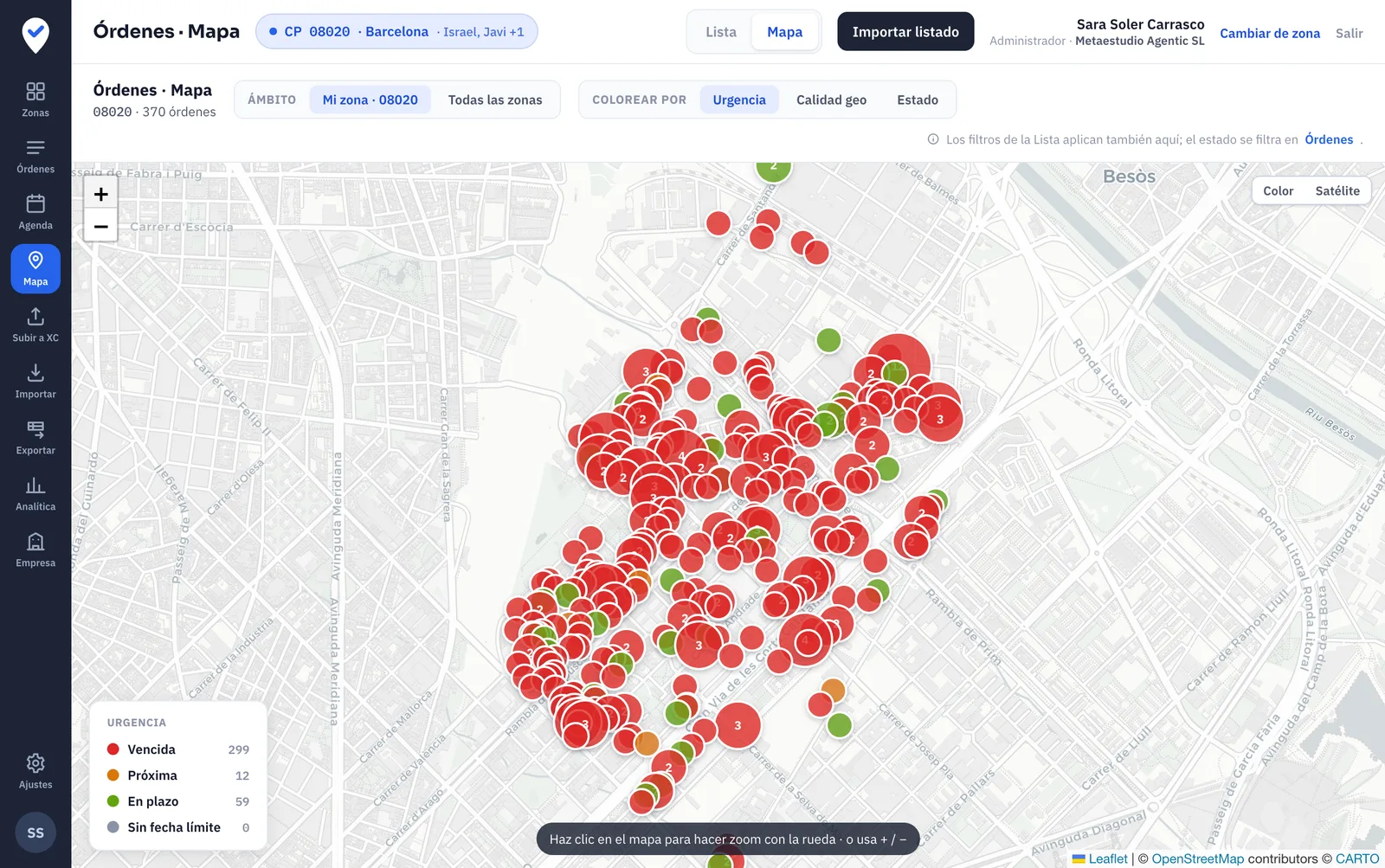Click the SS user avatar
Image resolution: width=1385 pixels, height=868 pixels.
(x=35, y=833)
